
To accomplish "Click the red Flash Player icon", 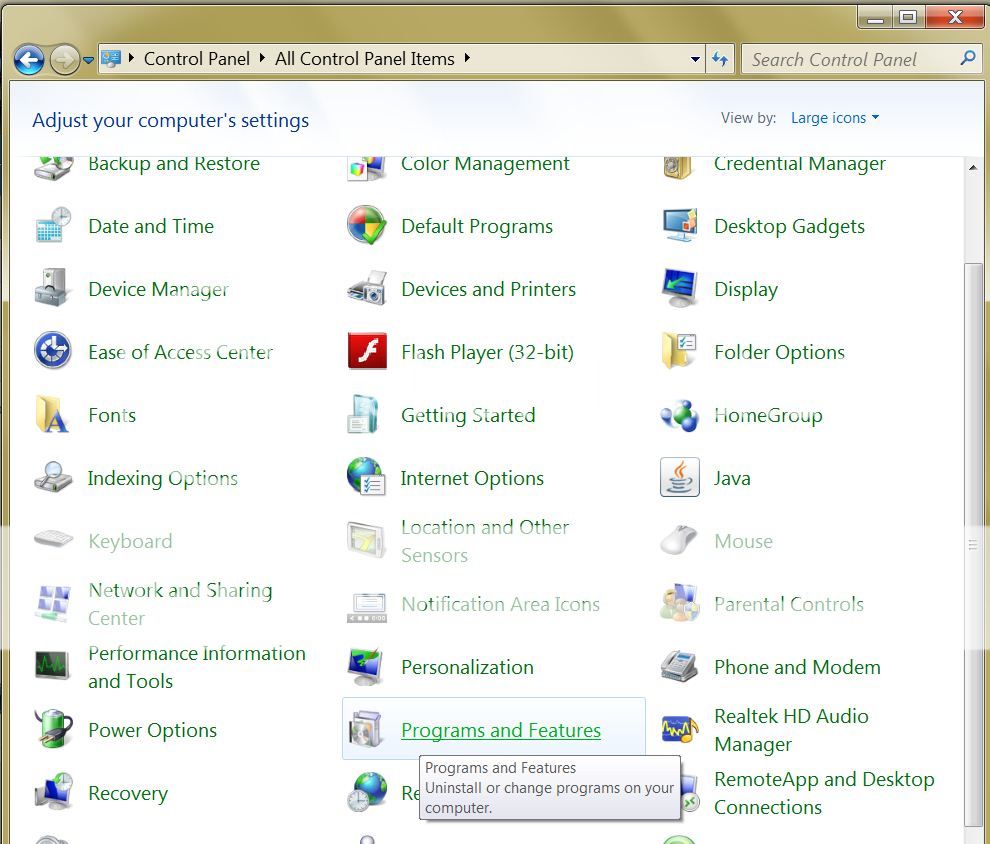I will 367,351.
